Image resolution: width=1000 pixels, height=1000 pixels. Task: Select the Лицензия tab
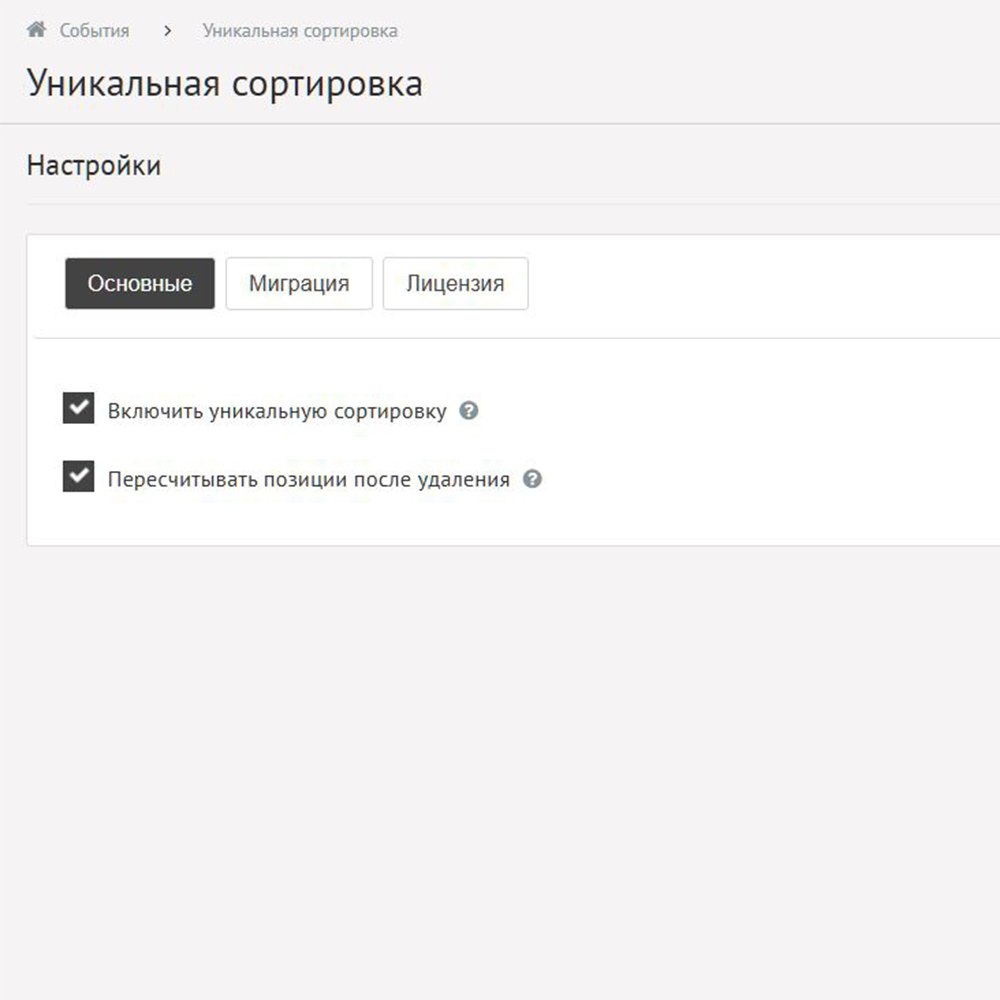point(455,284)
